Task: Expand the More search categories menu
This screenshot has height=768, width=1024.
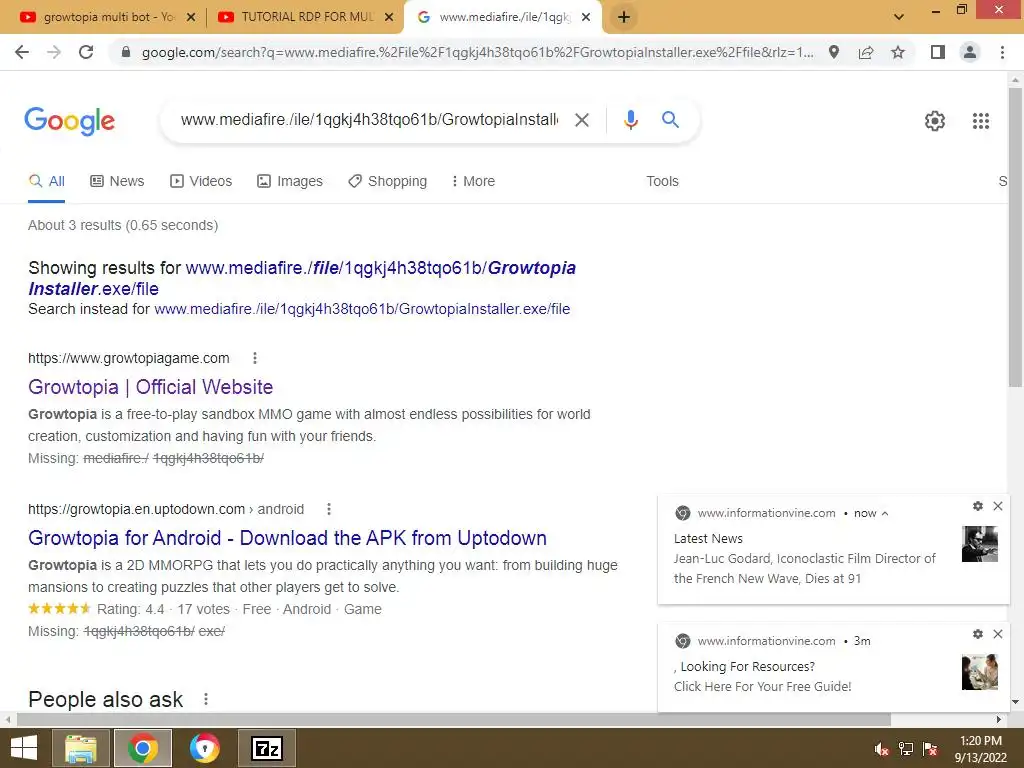Action: 473,182
